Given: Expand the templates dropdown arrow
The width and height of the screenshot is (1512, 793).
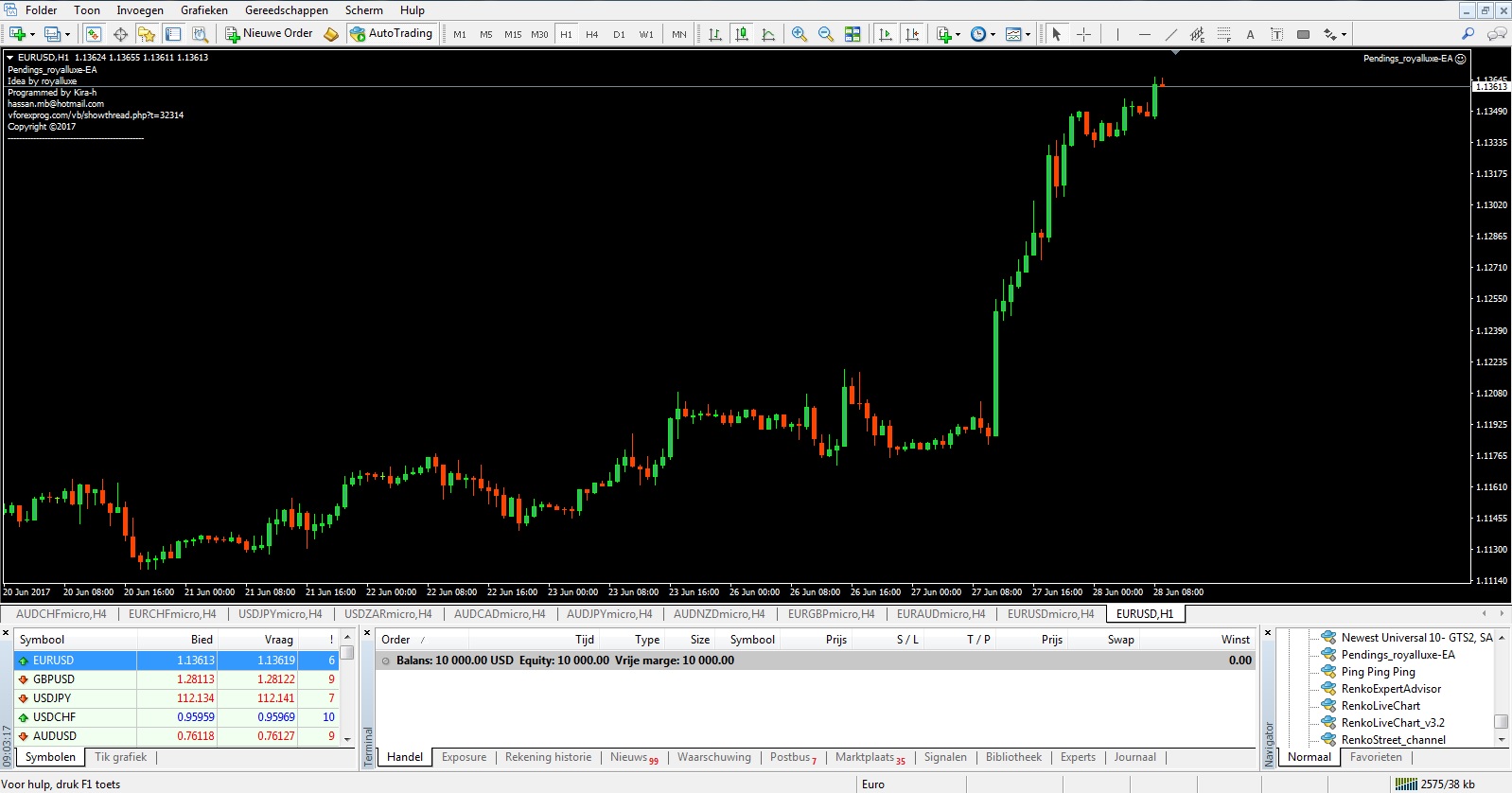Looking at the screenshot, I should tap(1028, 35).
